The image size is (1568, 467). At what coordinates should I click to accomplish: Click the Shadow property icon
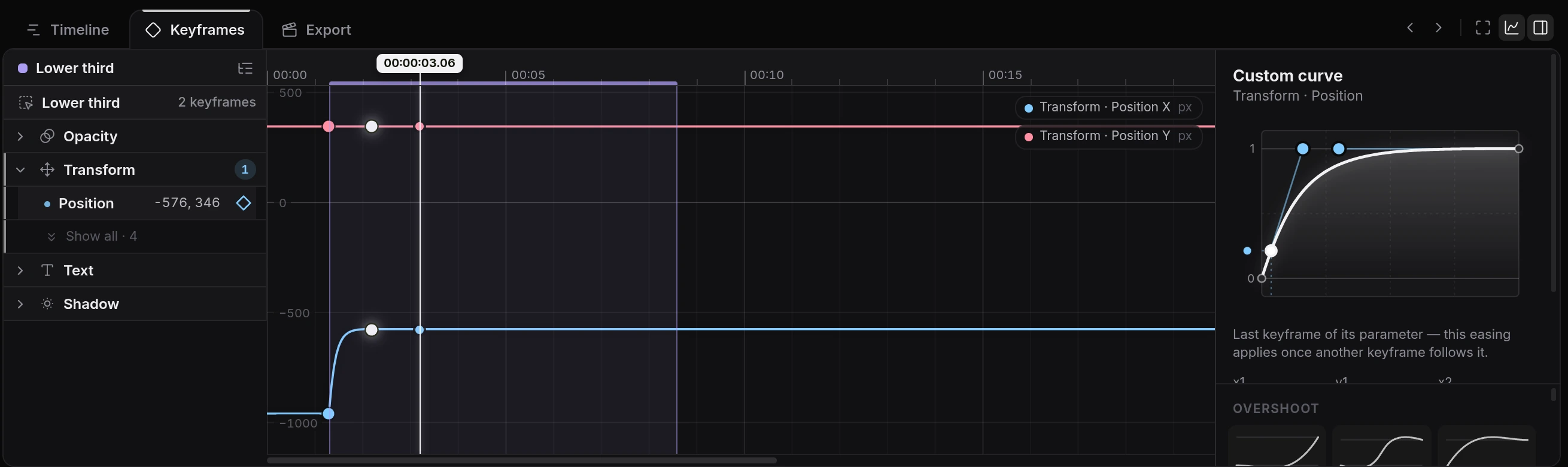pos(47,304)
